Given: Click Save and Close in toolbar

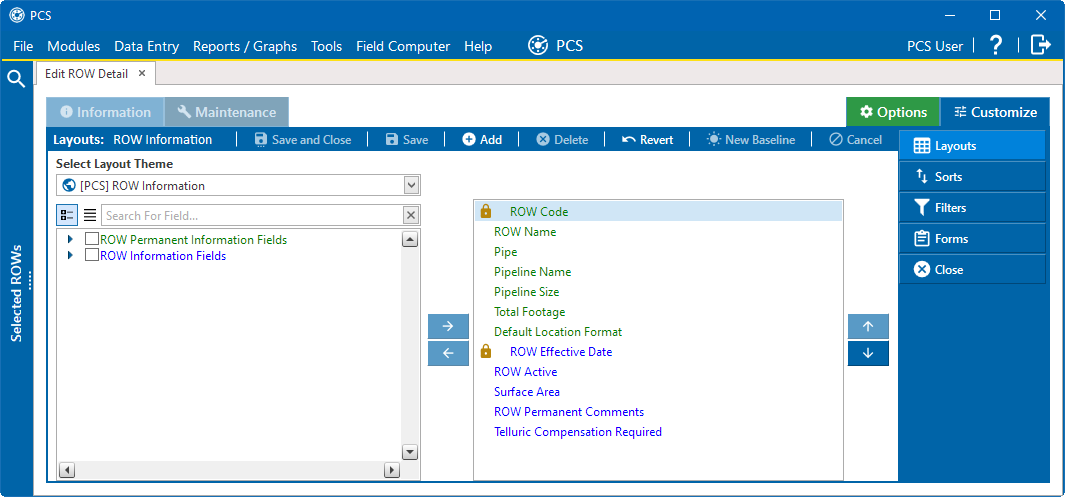Looking at the screenshot, I should click(x=303, y=140).
